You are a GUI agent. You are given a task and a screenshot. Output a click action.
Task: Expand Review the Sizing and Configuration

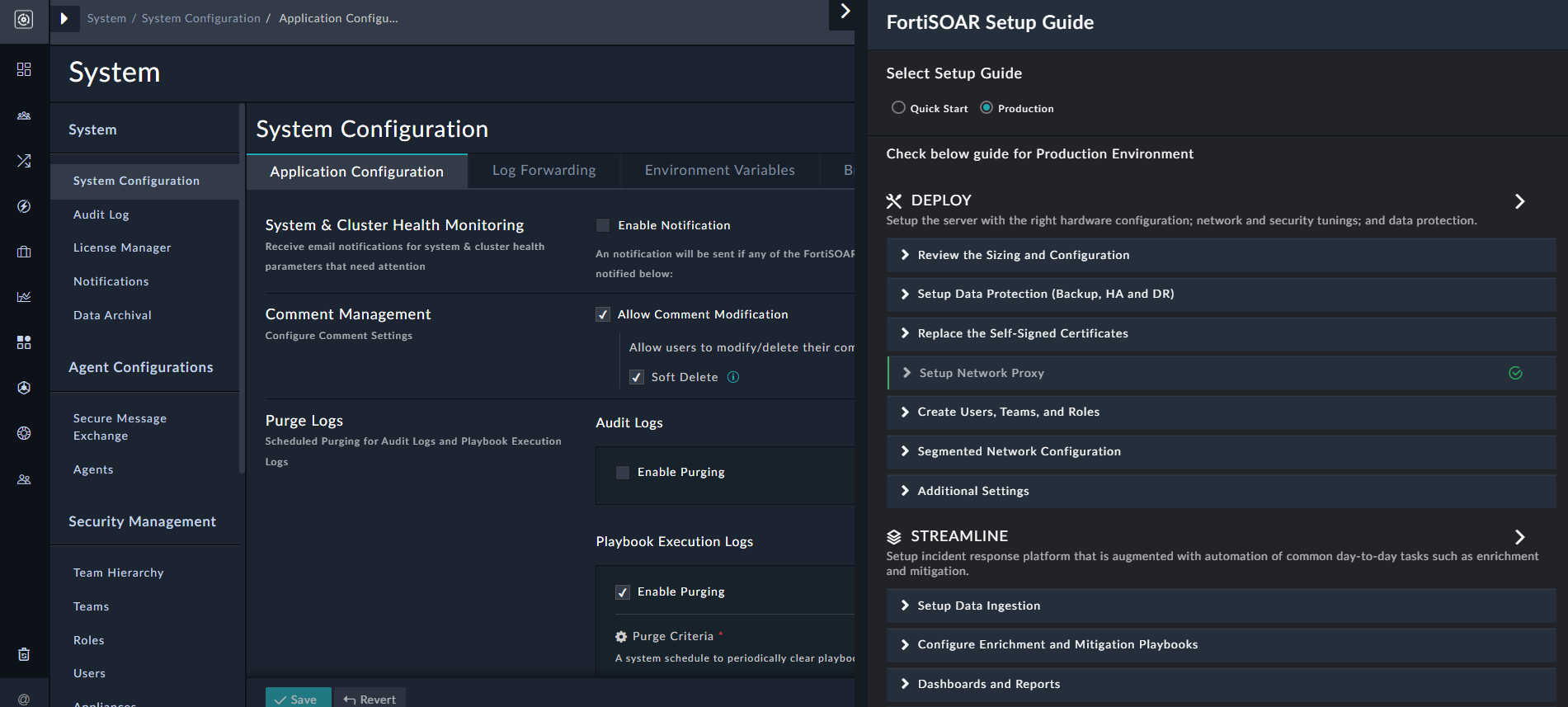[x=1221, y=255]
